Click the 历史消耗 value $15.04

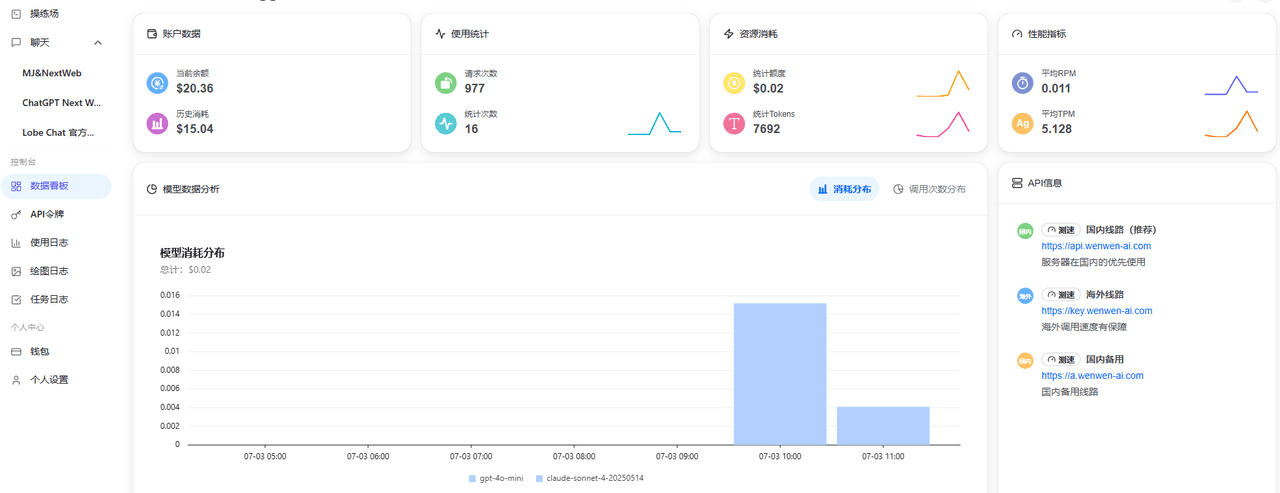195,129
